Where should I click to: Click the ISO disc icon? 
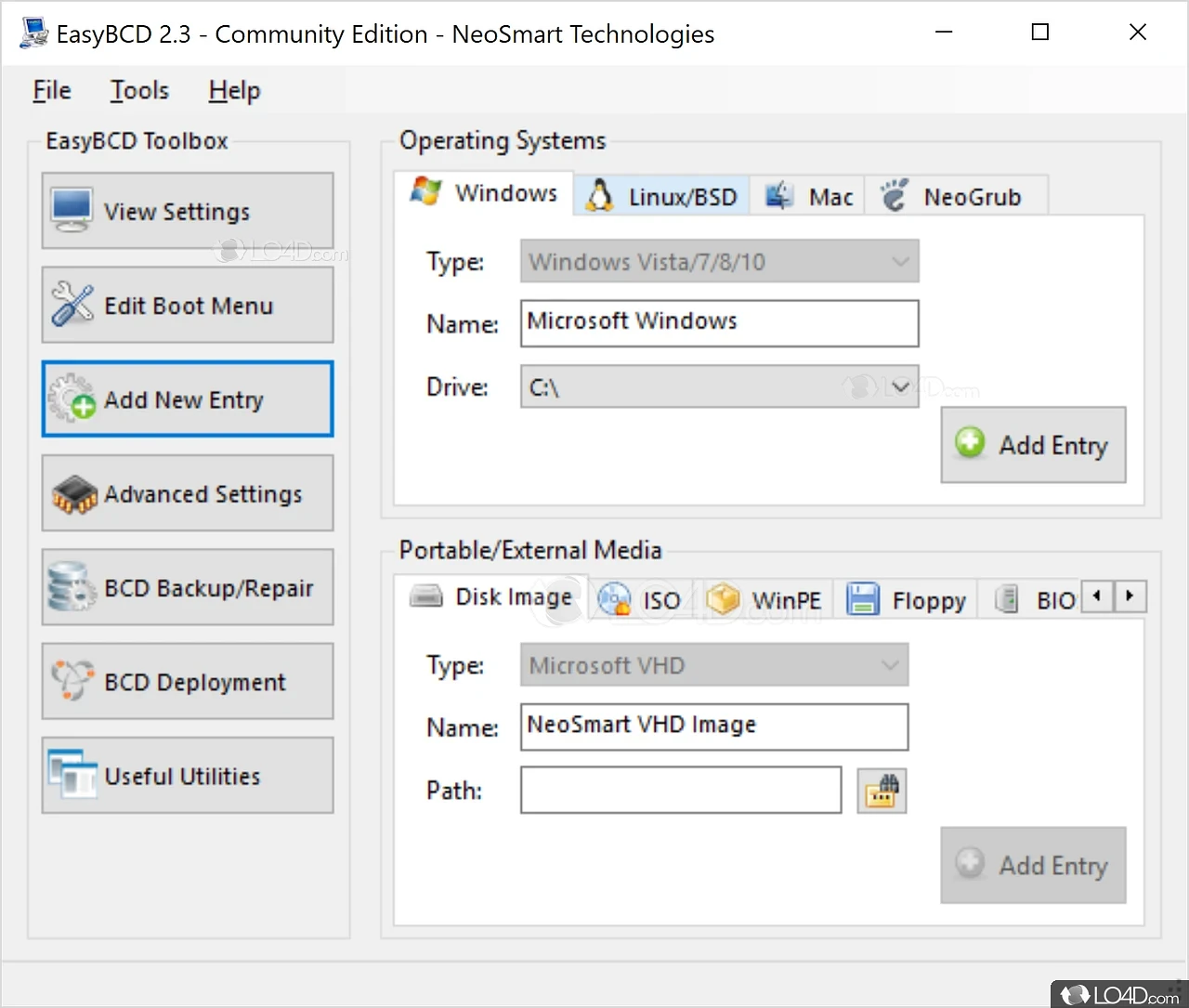pos(614,599)
